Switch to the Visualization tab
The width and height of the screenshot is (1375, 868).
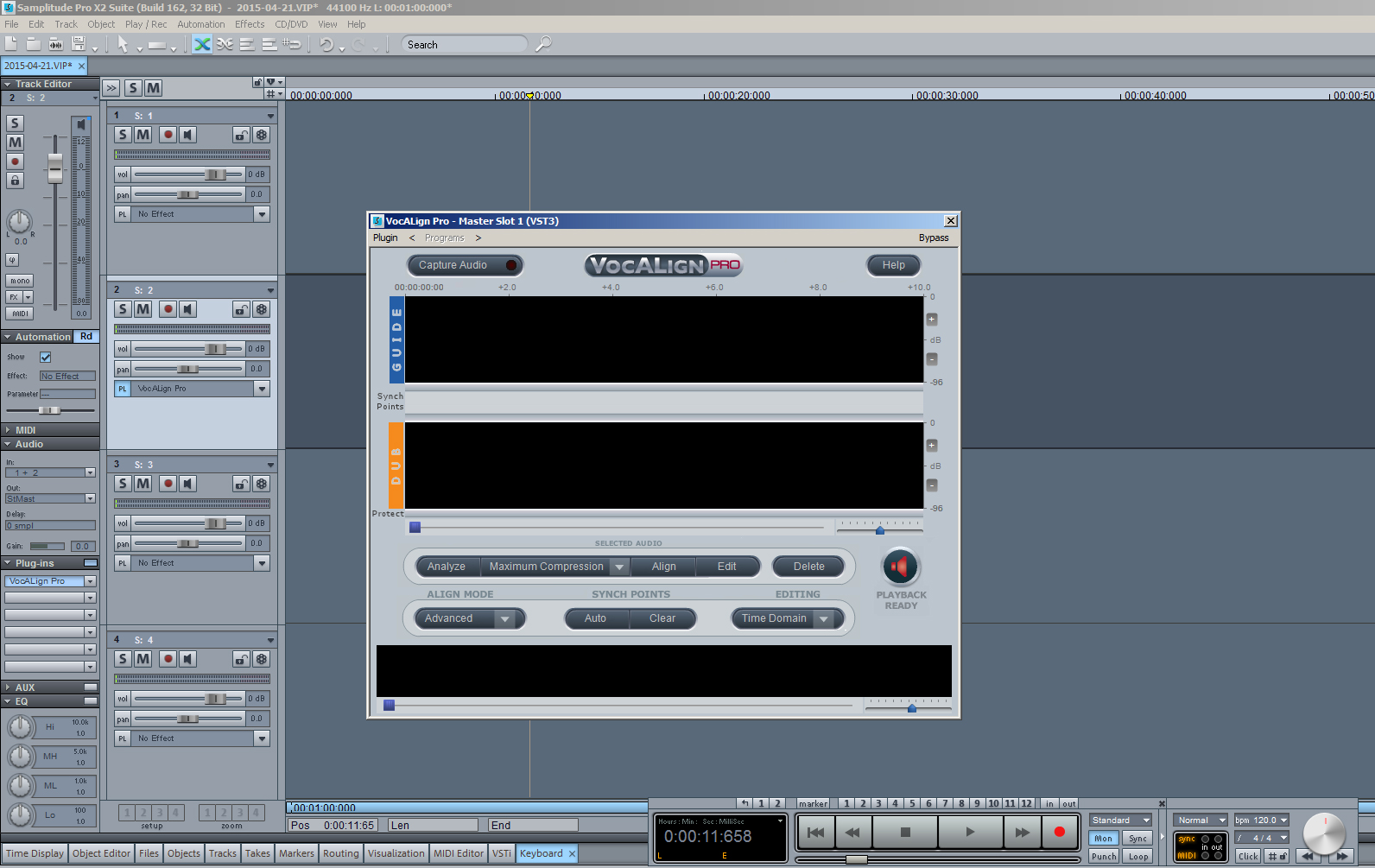click(396, 853)
